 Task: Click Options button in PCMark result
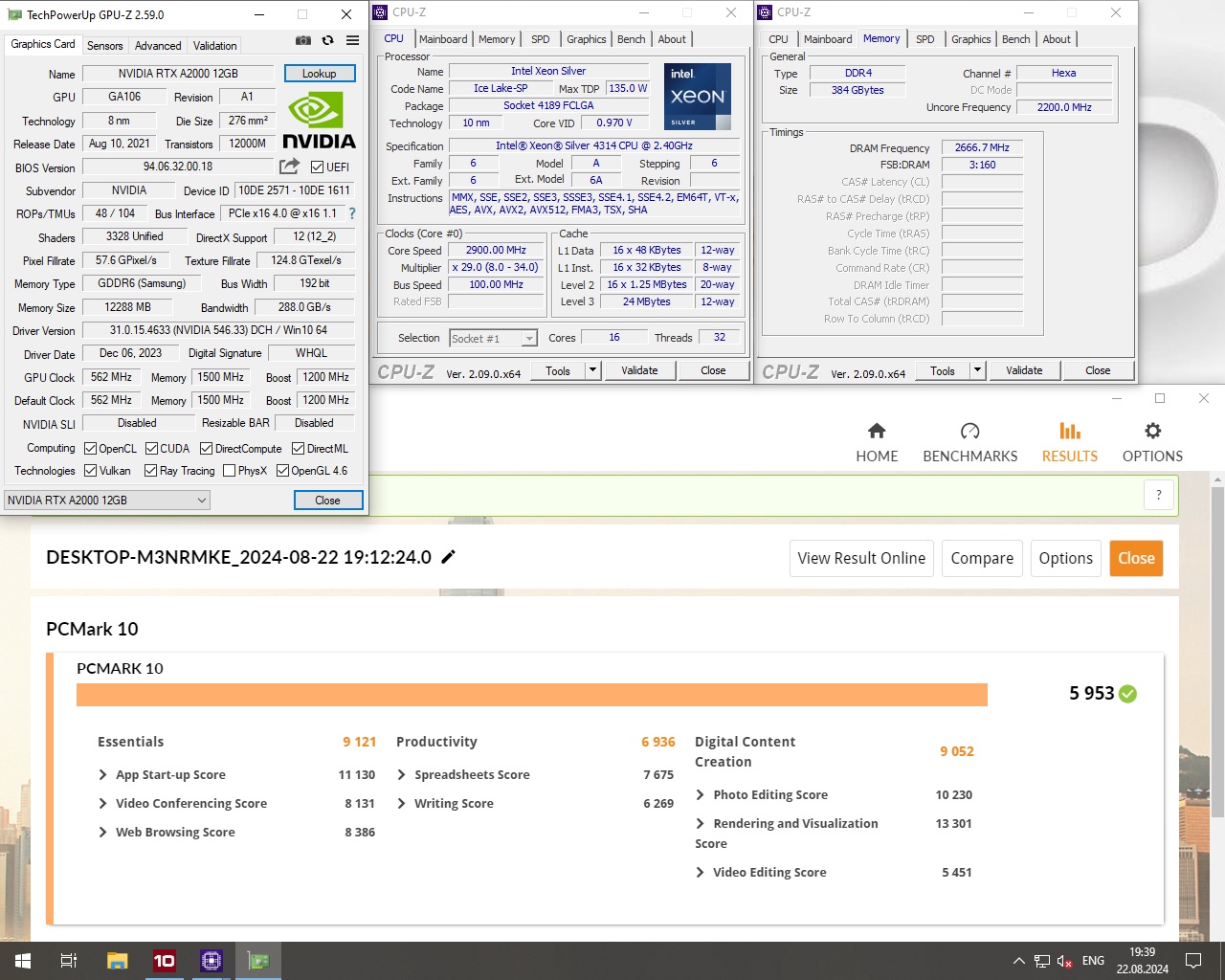click(x=1065, y=558)
